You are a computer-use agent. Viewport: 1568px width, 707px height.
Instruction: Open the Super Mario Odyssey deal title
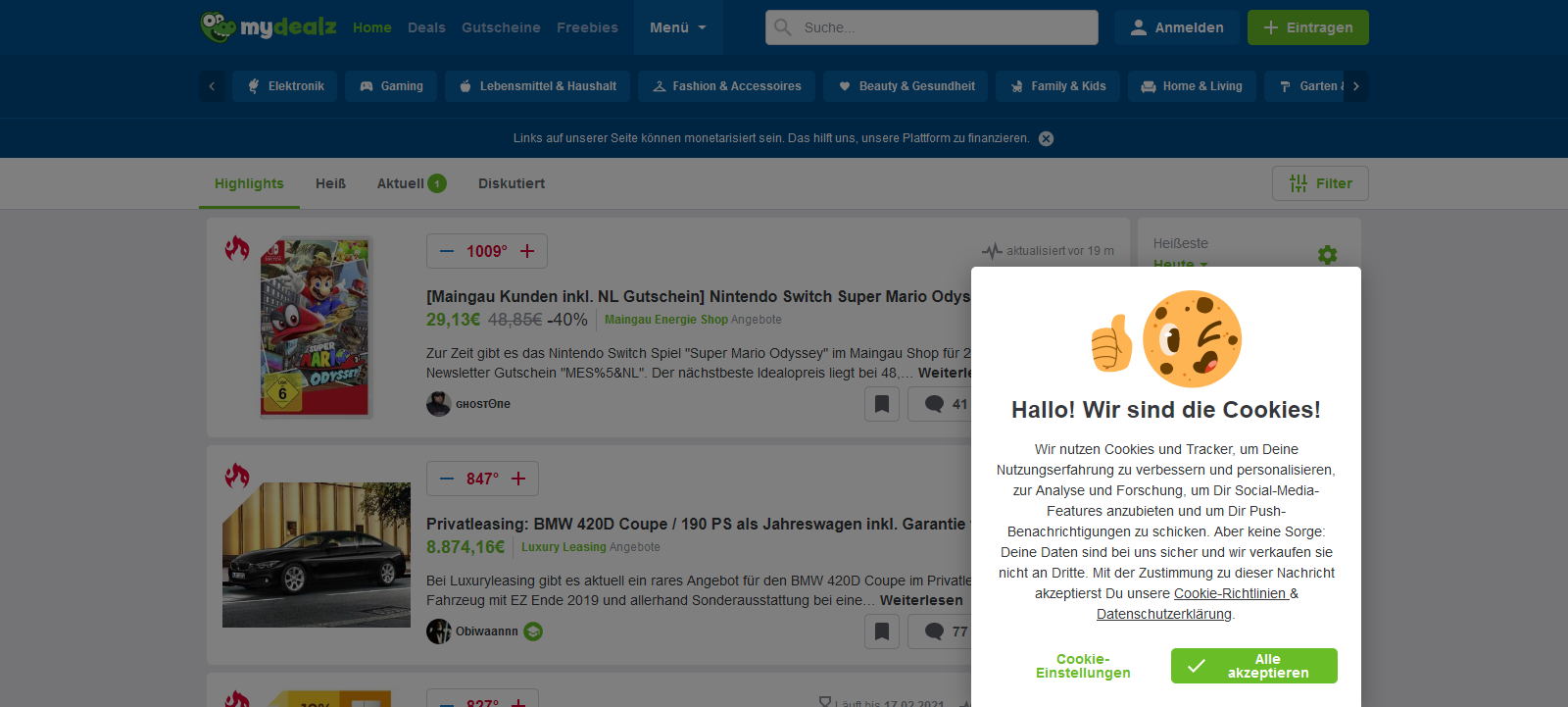[x=698, y=296]
